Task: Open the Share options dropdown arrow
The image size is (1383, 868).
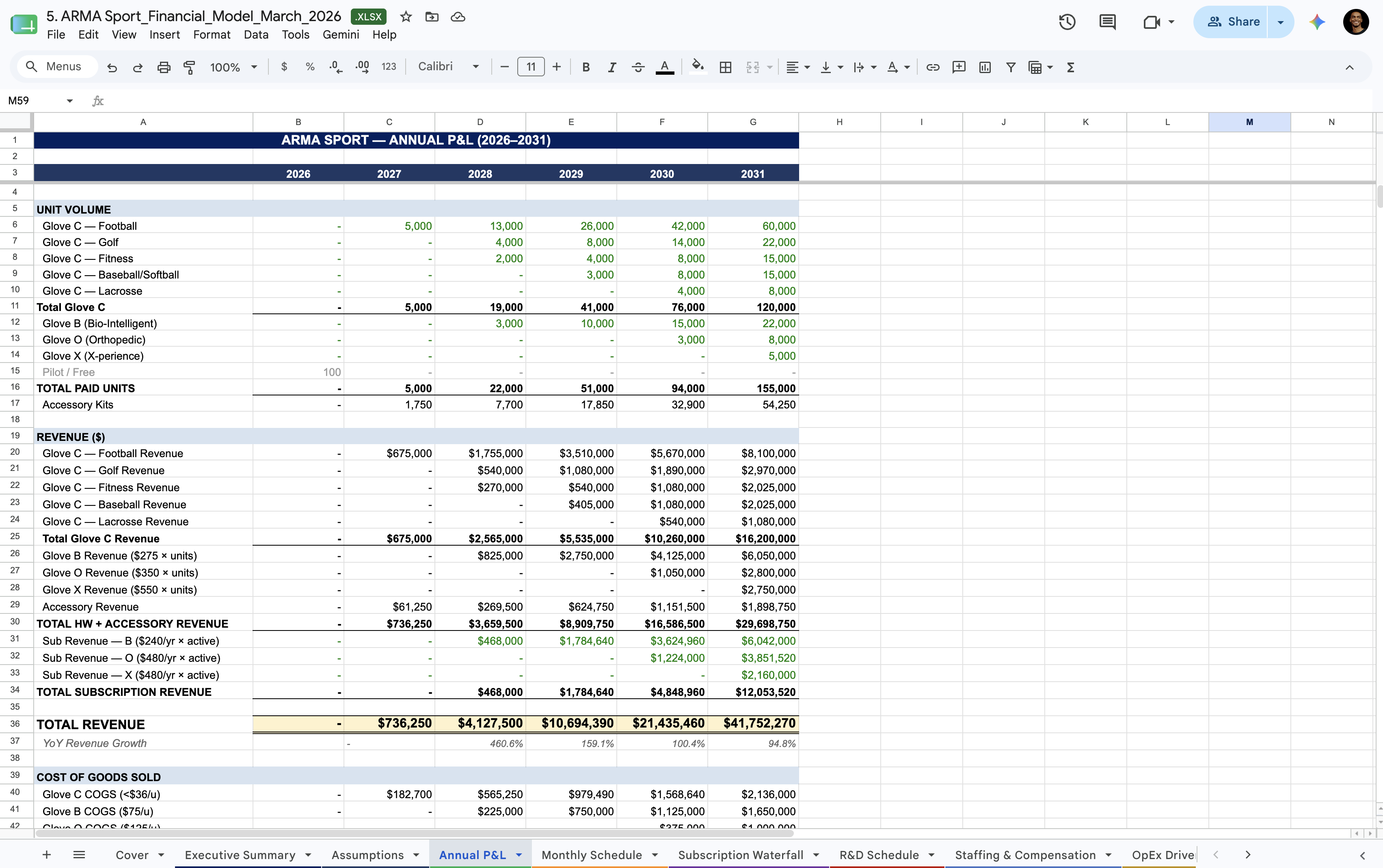Action: pos(1280,22)
